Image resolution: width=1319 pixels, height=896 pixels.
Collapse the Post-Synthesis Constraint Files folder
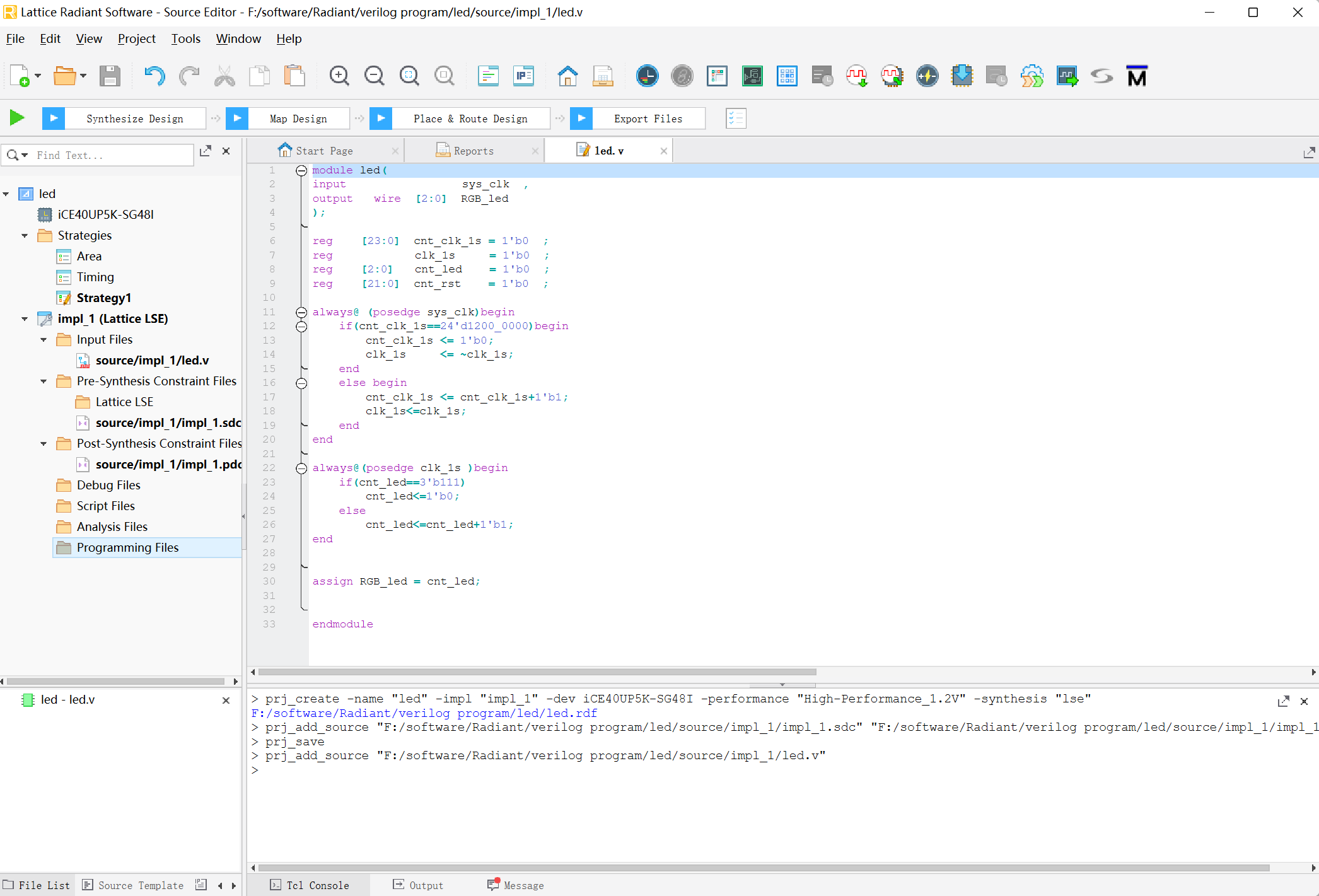click(44, 444)
